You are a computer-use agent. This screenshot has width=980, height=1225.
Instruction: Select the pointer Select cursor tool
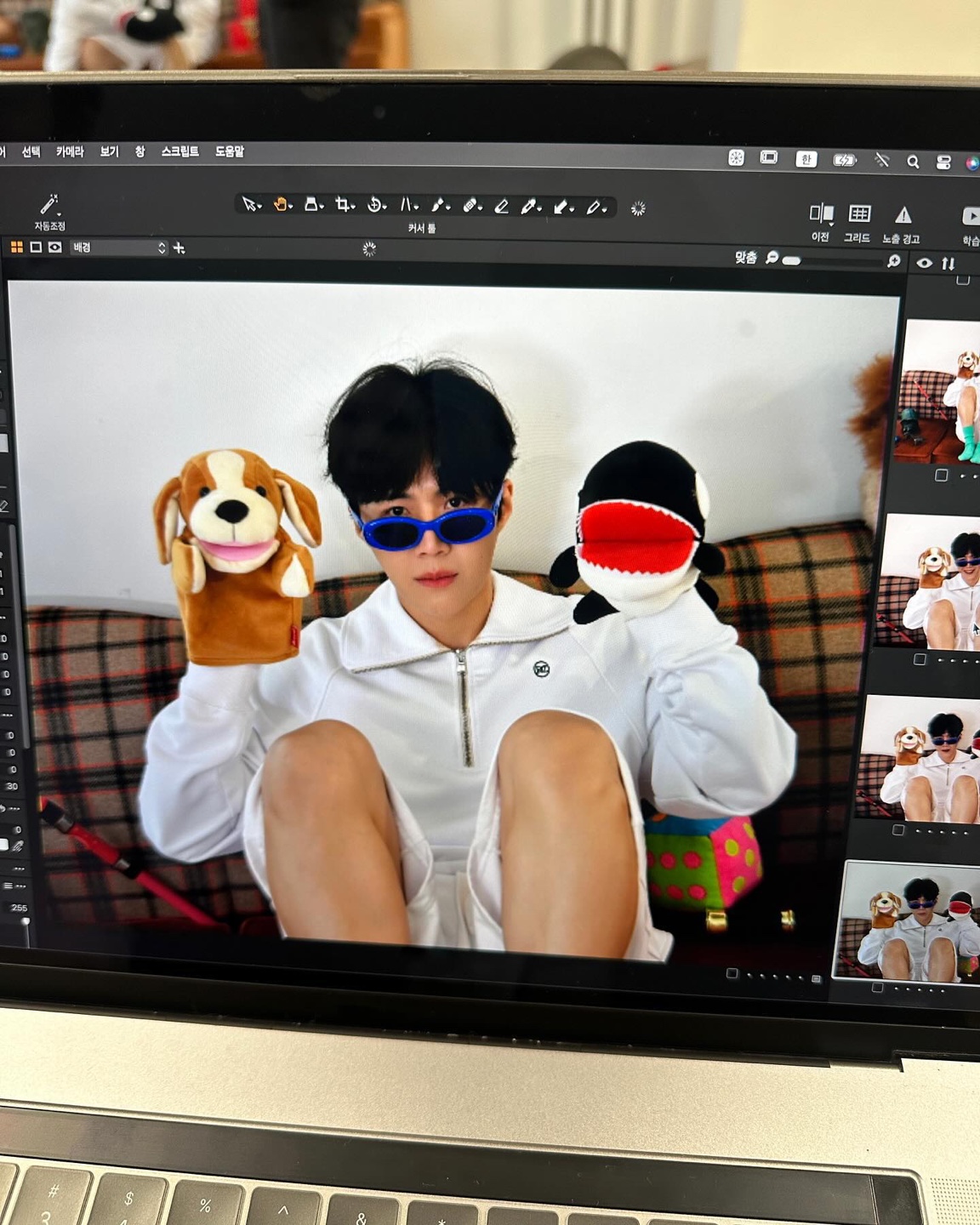click(x=250, y=204)
